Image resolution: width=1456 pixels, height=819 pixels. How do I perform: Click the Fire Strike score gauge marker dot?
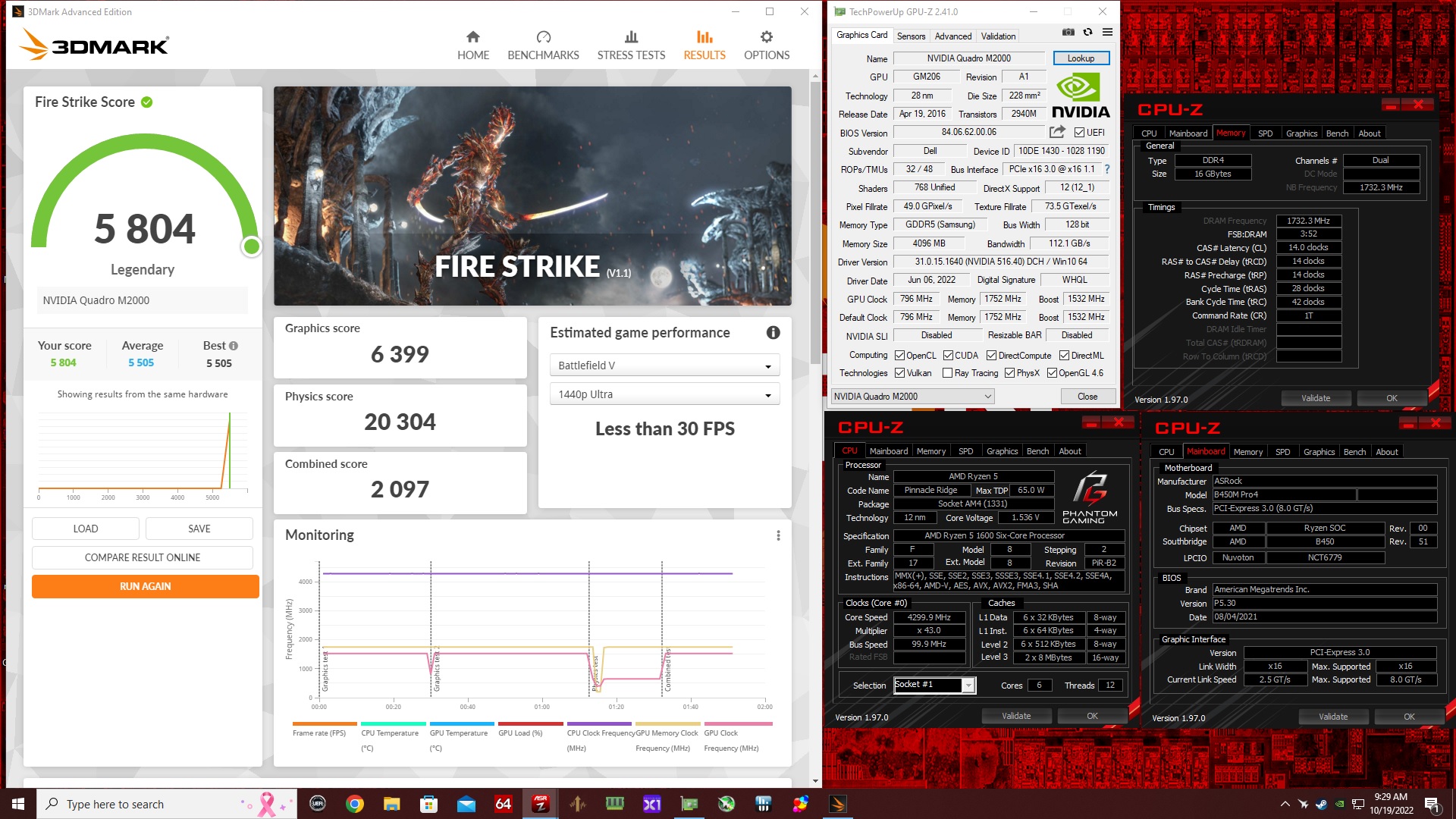coord(252,246)
